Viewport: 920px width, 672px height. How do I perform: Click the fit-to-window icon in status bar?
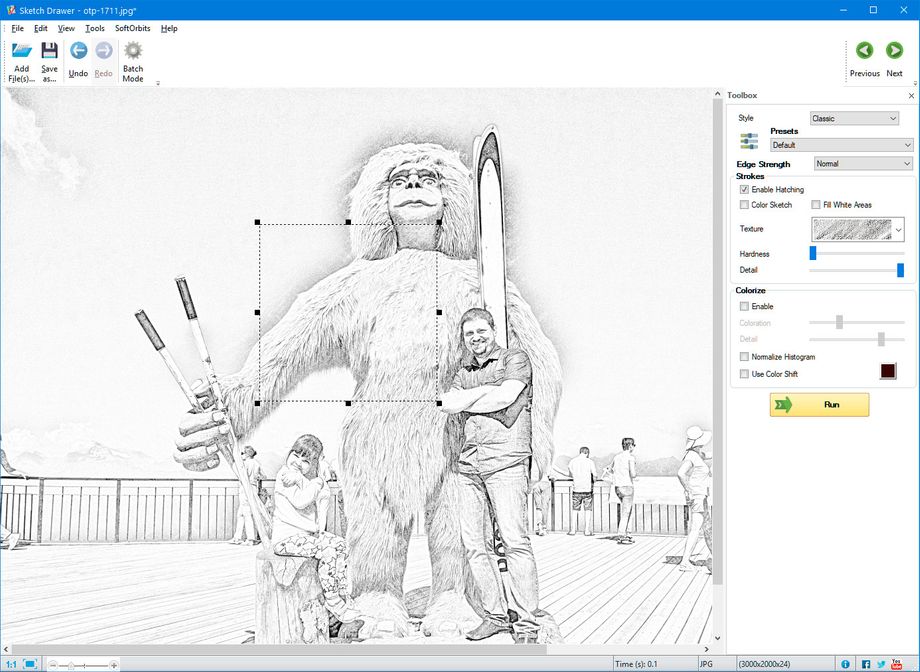tap(31, 664)
